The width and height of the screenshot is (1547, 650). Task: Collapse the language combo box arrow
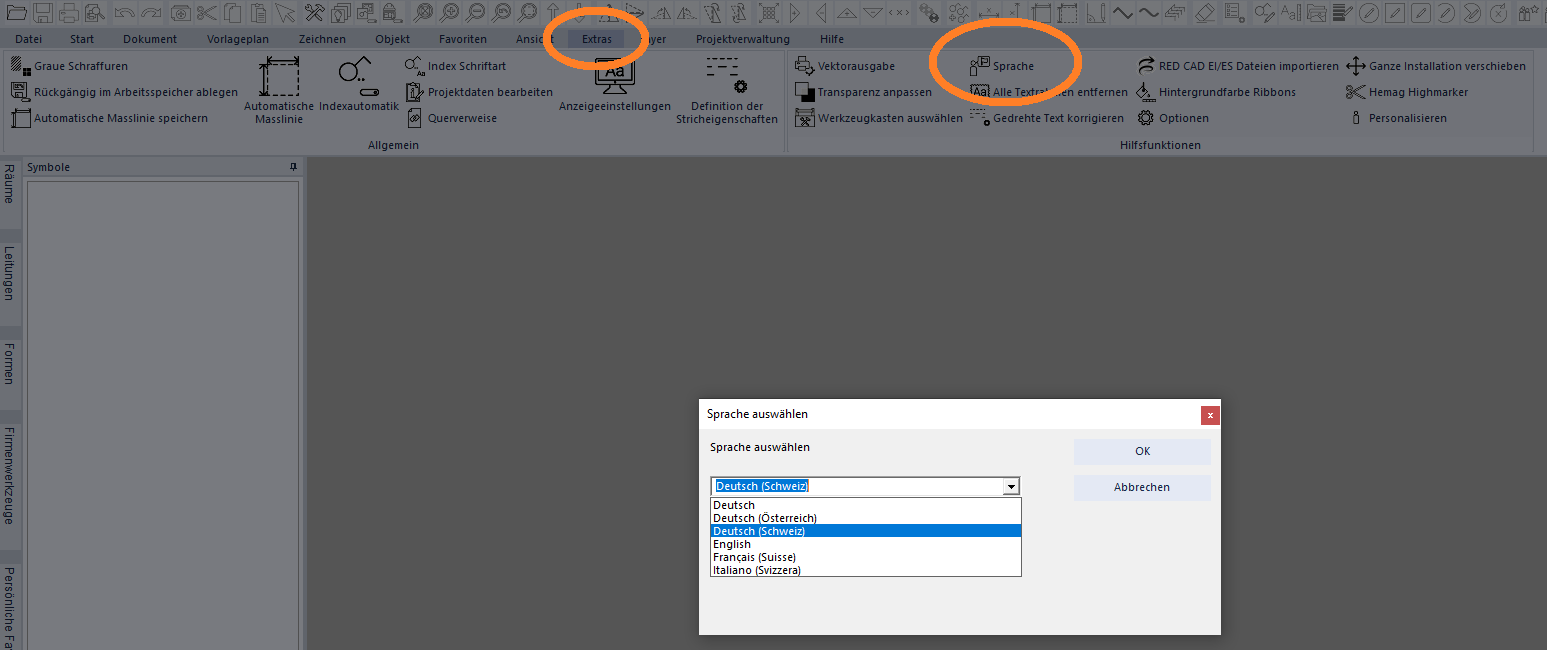[x=1011, y=487]
